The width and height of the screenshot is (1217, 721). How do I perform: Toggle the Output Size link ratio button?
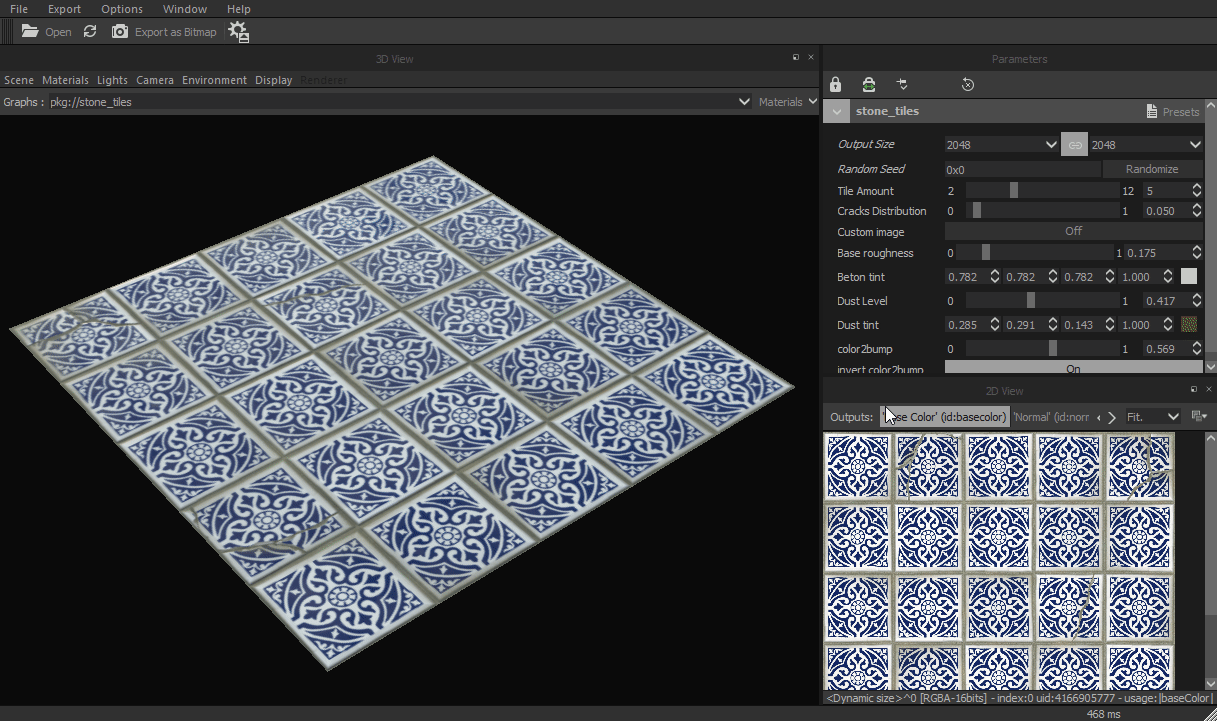click(x=1075, y=145)
